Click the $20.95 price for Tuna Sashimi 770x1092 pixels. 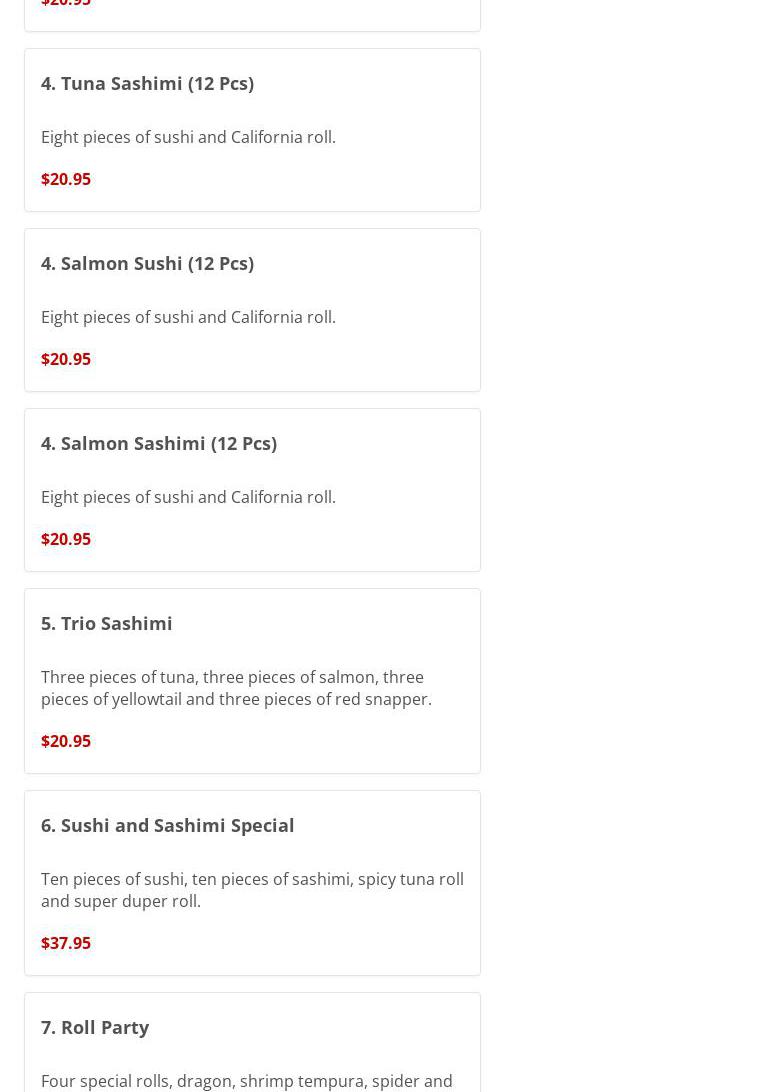coord(66,179)
